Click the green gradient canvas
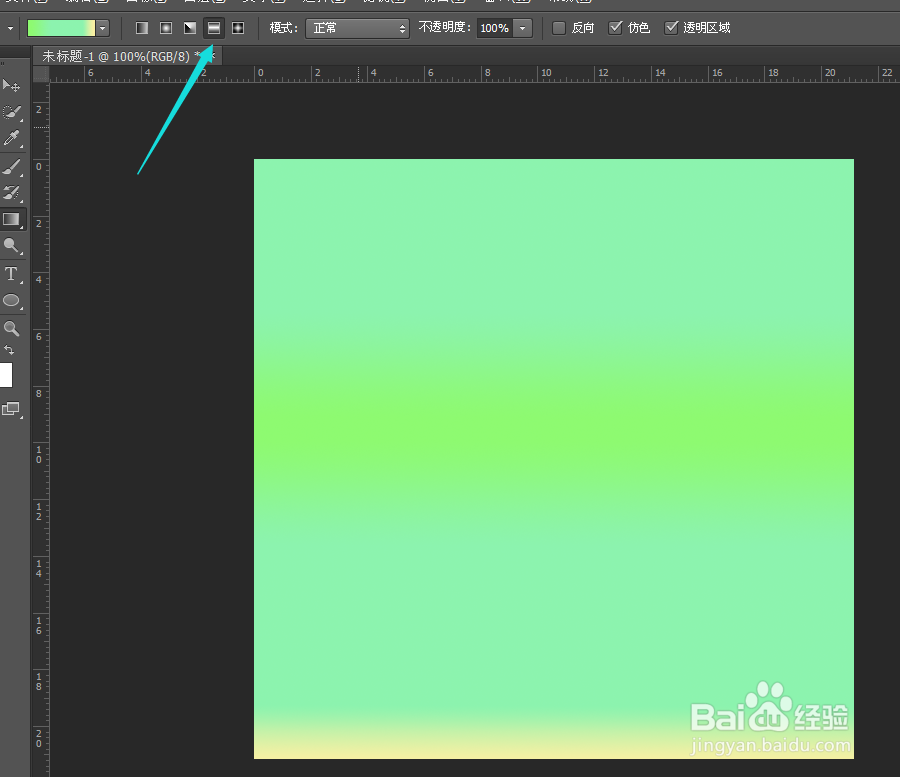 pos(554,459)
